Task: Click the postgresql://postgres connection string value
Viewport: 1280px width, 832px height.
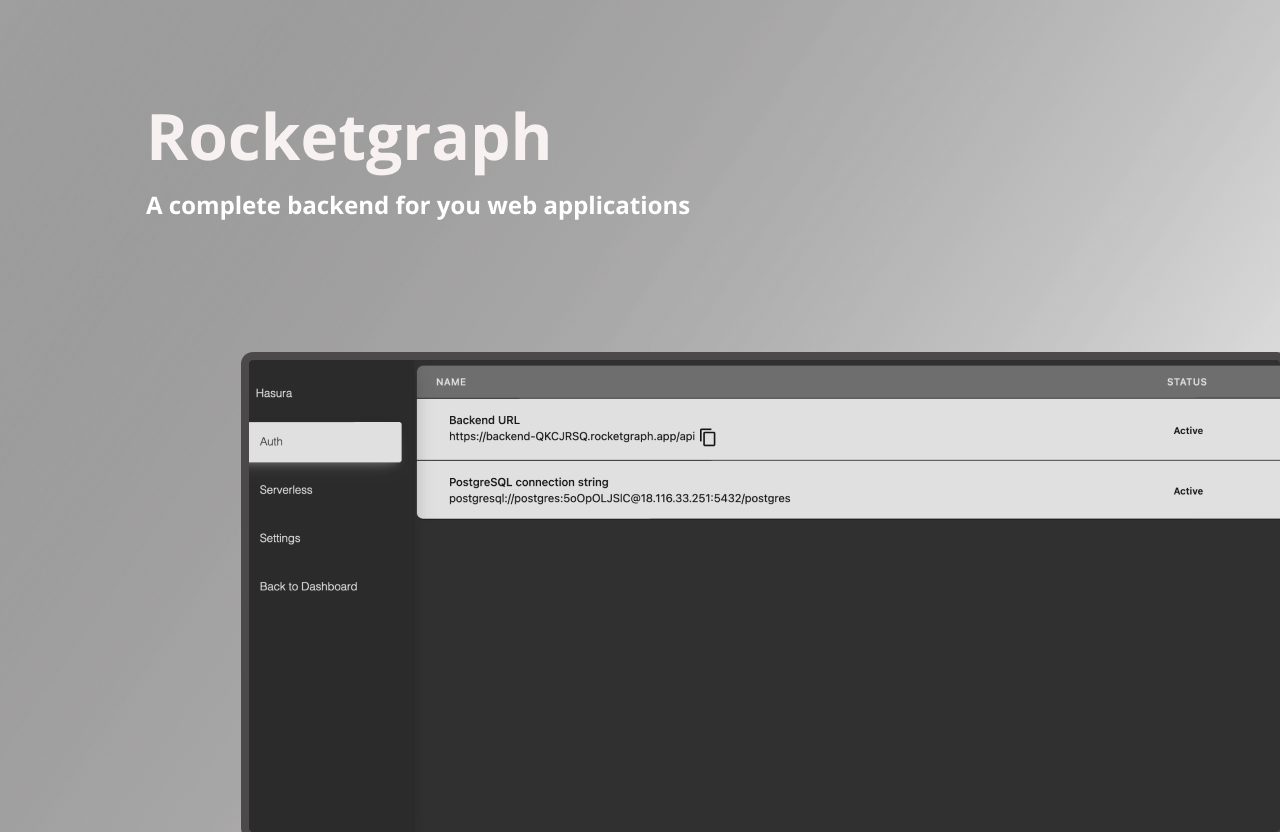Action: point(620,498)
